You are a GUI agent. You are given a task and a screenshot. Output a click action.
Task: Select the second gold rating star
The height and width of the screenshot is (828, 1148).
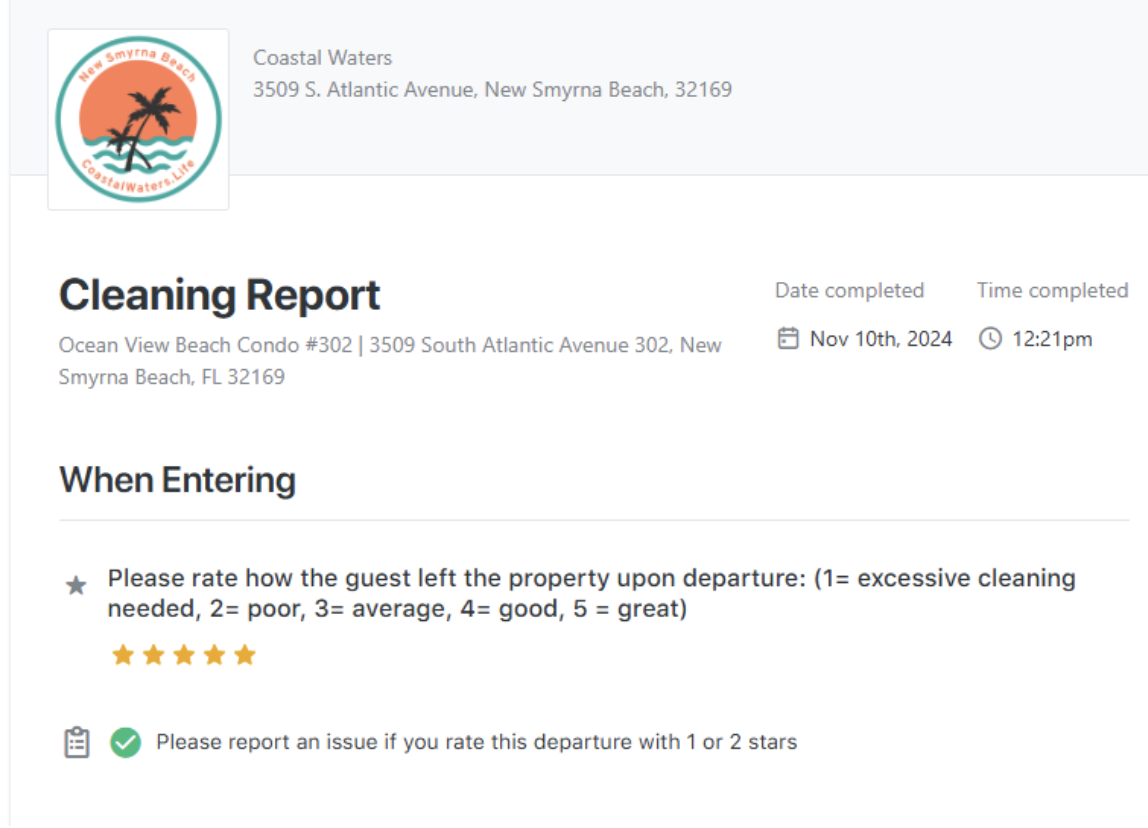click(154, 654)
